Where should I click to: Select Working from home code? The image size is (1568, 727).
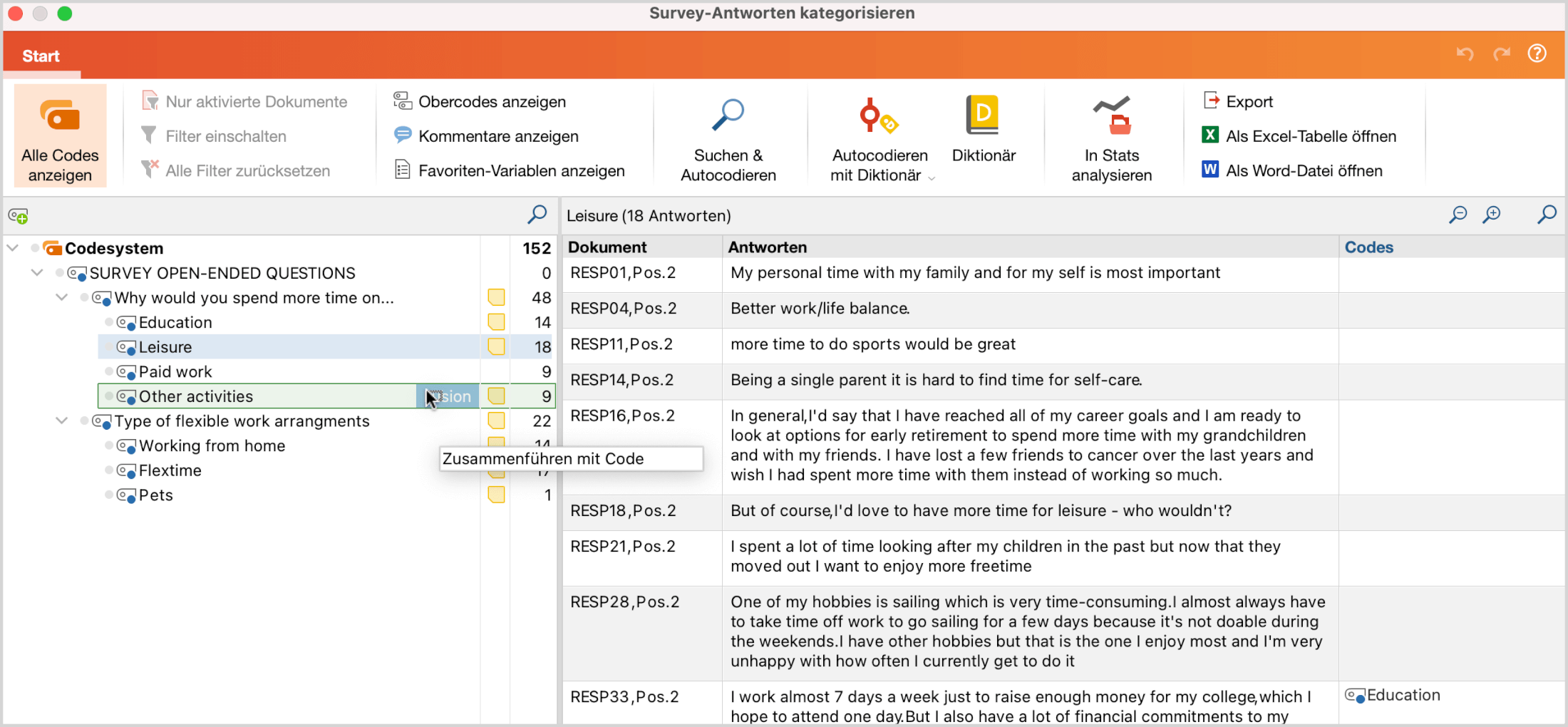click(212, 445)
